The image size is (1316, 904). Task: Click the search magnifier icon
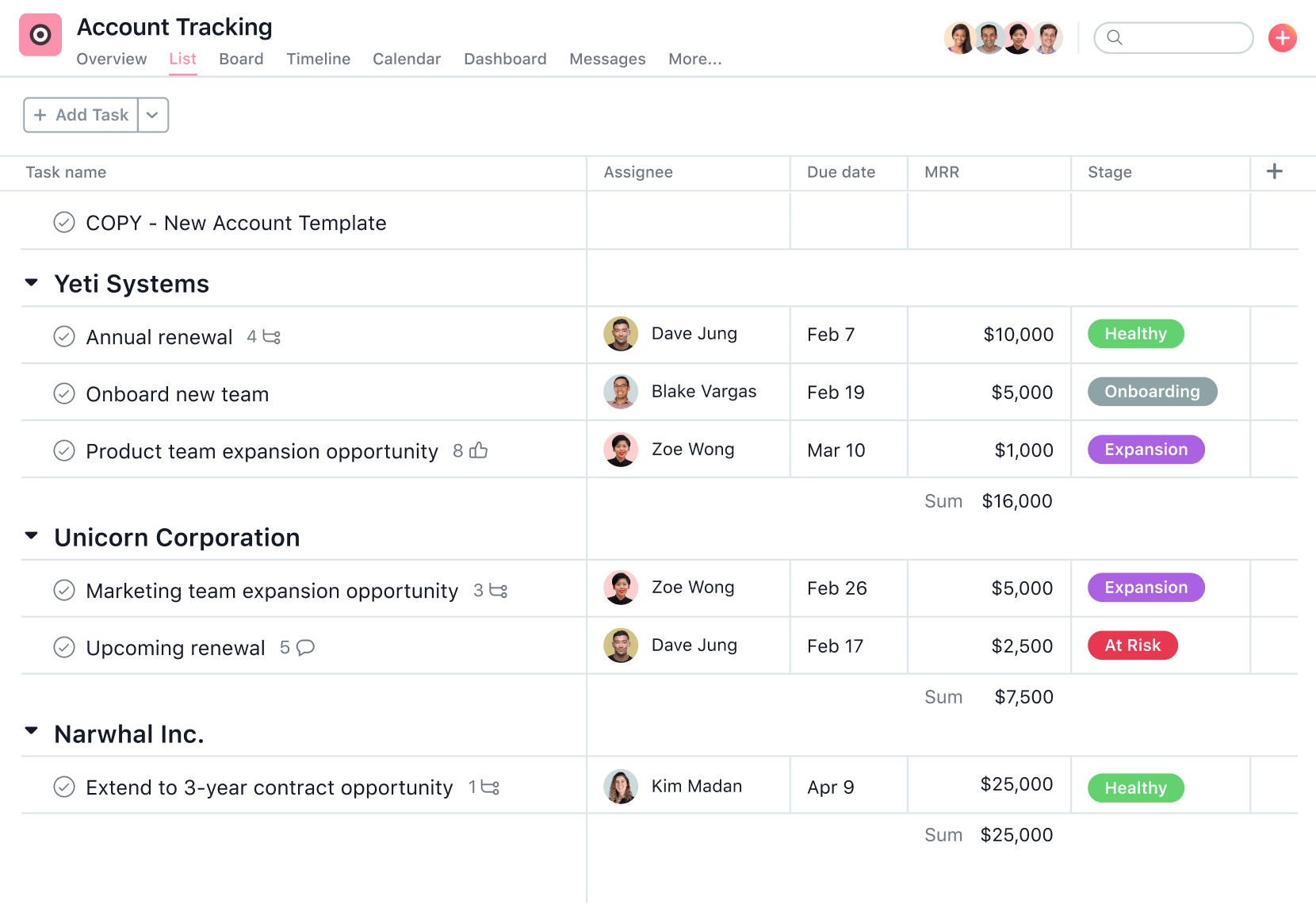(x=1115, y=37)
